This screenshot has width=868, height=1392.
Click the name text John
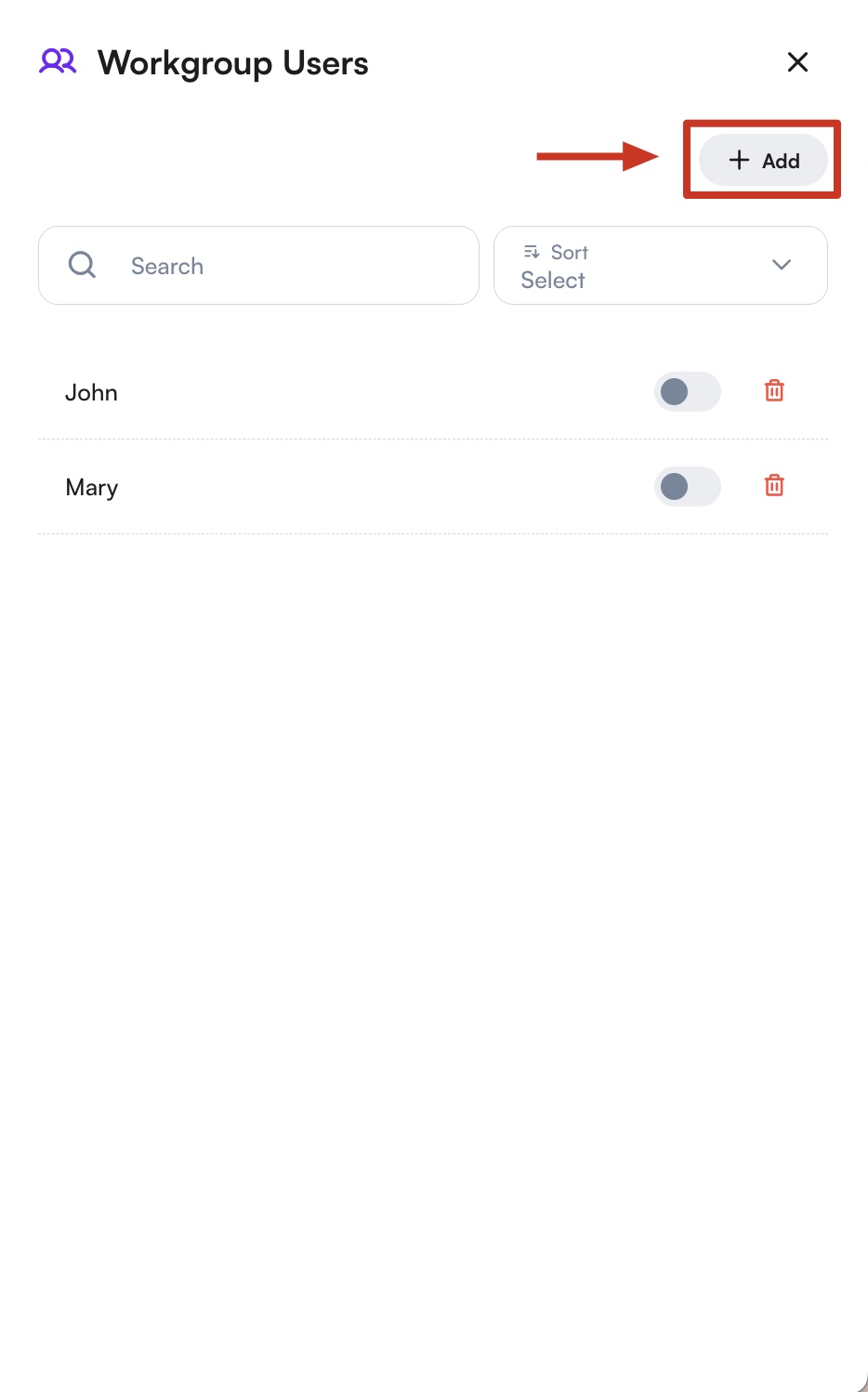pyautogui.click(x=91, y=393)
